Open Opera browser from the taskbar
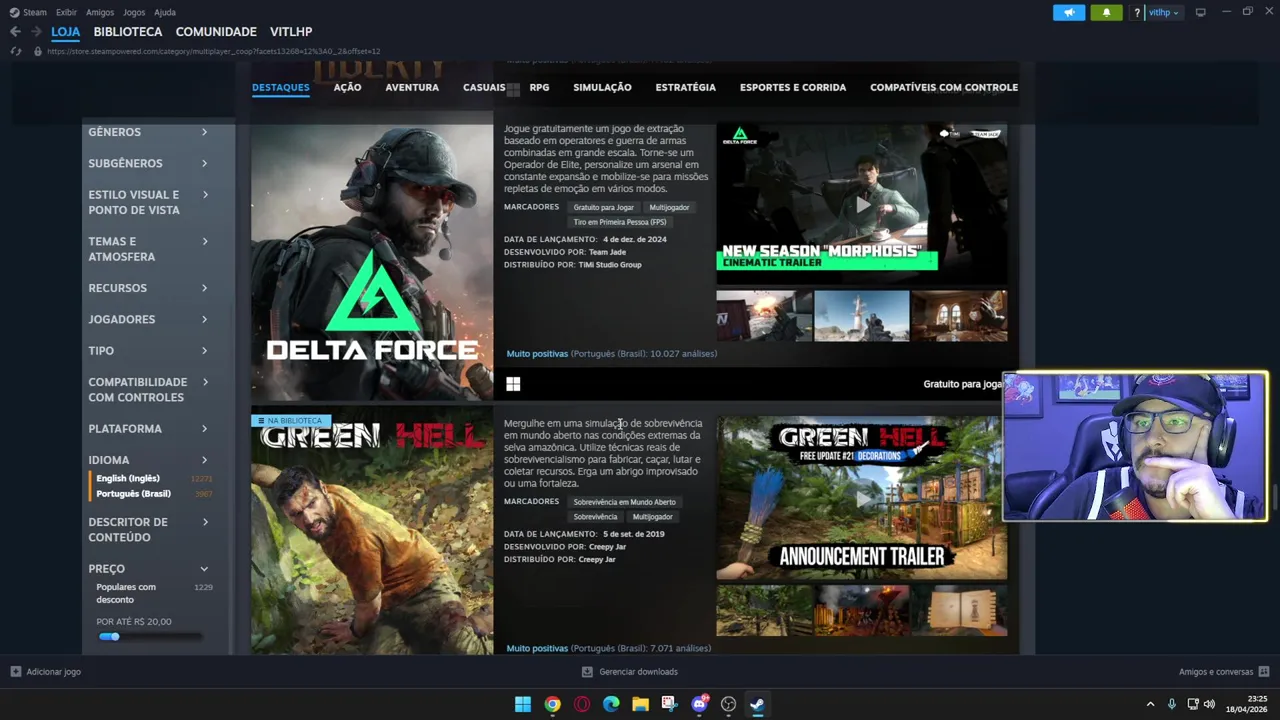Screen dimensions: 1280x720 click(x=582, y=704)
